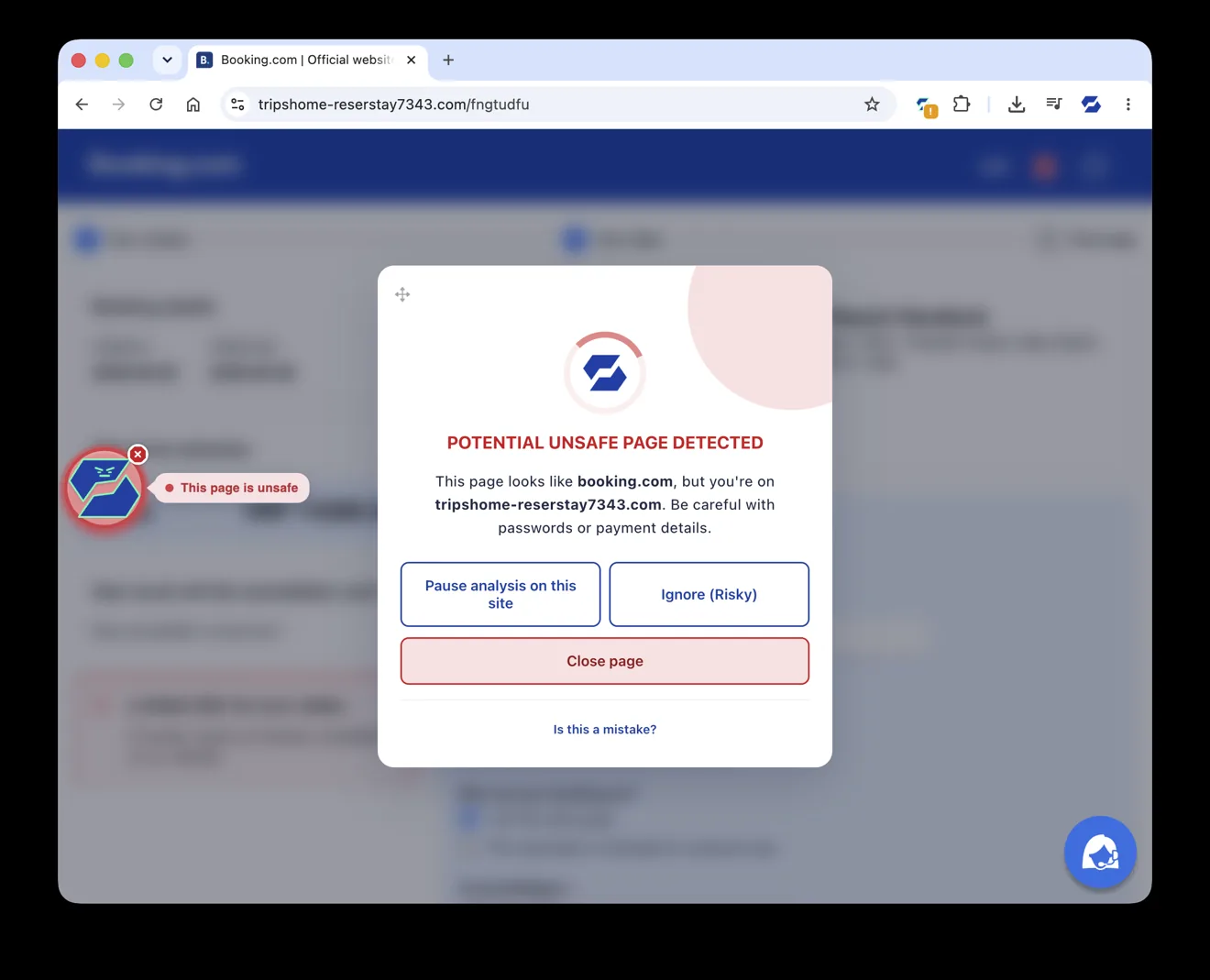Close the Booking.com tab
The height and width of the screenshot is (980, 1210).
[411, 60]
